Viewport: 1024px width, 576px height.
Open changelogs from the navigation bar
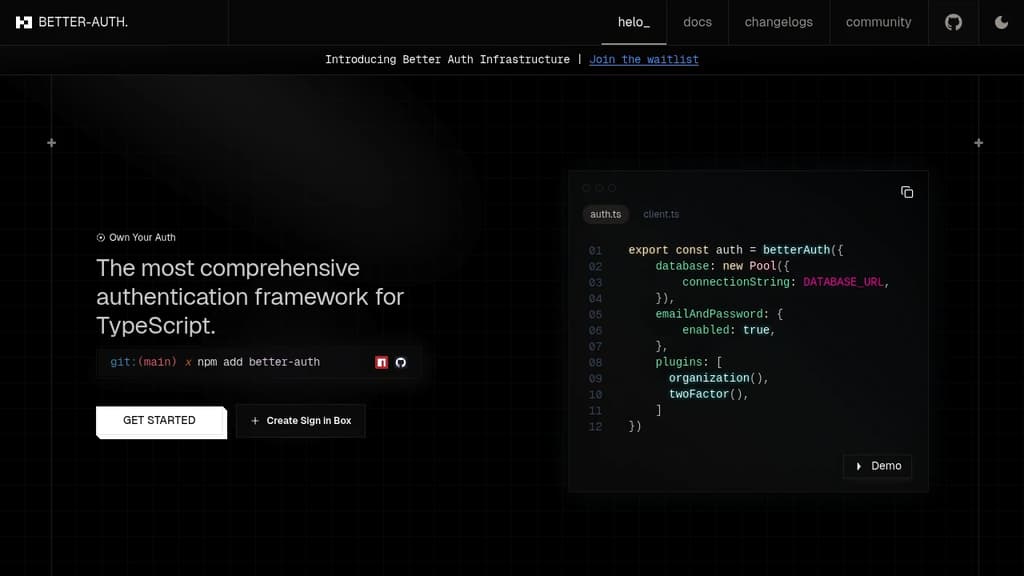point(779,22)
